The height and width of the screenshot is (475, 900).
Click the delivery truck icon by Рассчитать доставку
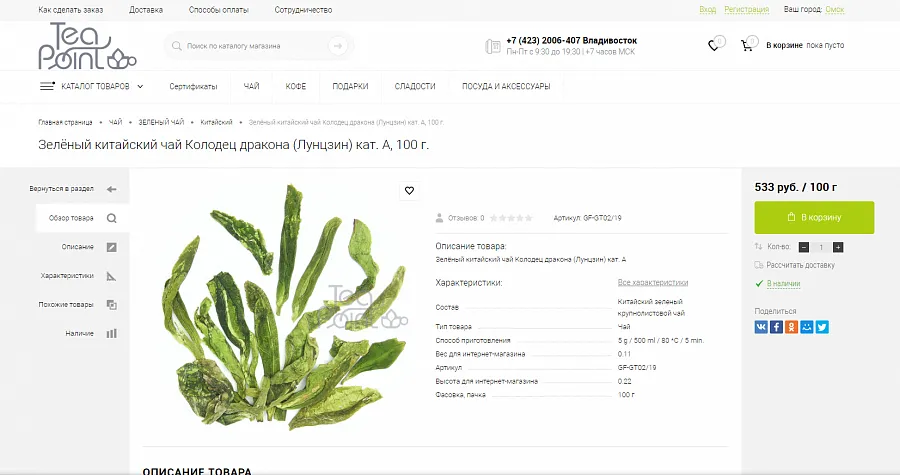point(759,265)
